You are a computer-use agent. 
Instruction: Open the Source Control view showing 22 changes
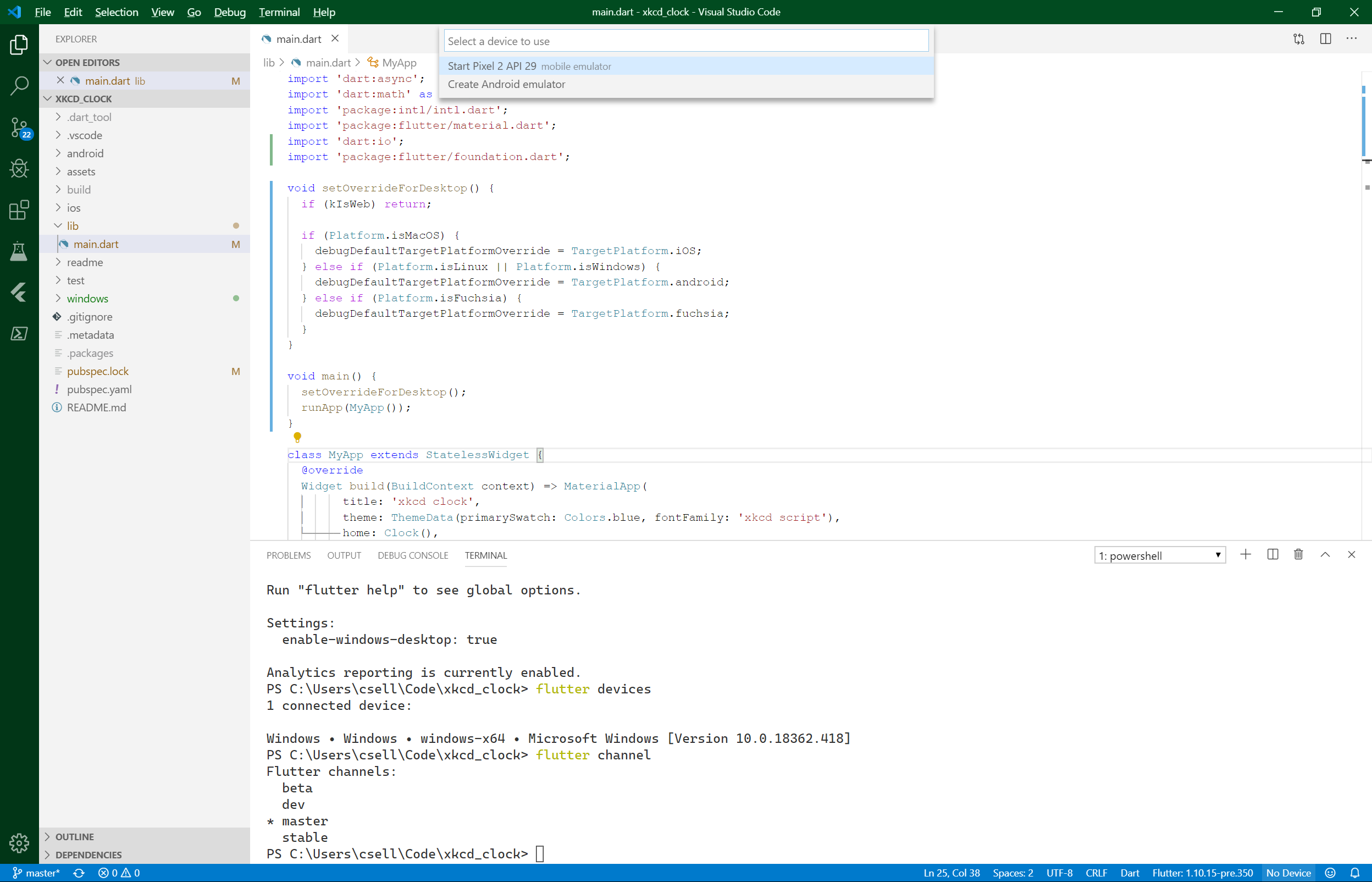19,128
